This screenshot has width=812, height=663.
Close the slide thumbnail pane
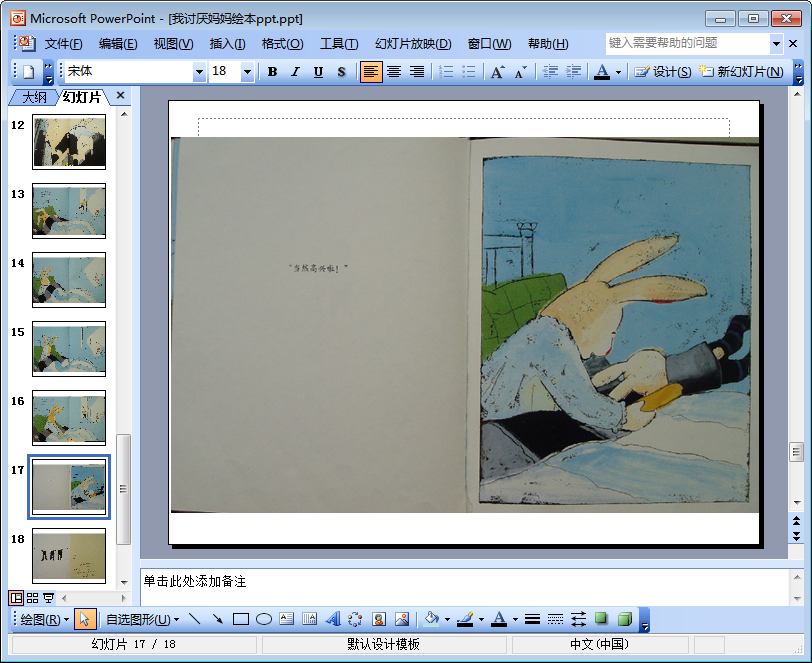click(120, 95)
